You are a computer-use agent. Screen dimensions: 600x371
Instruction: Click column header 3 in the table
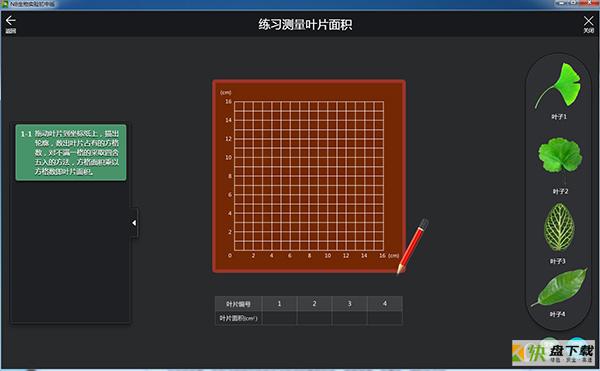(349, 304)
